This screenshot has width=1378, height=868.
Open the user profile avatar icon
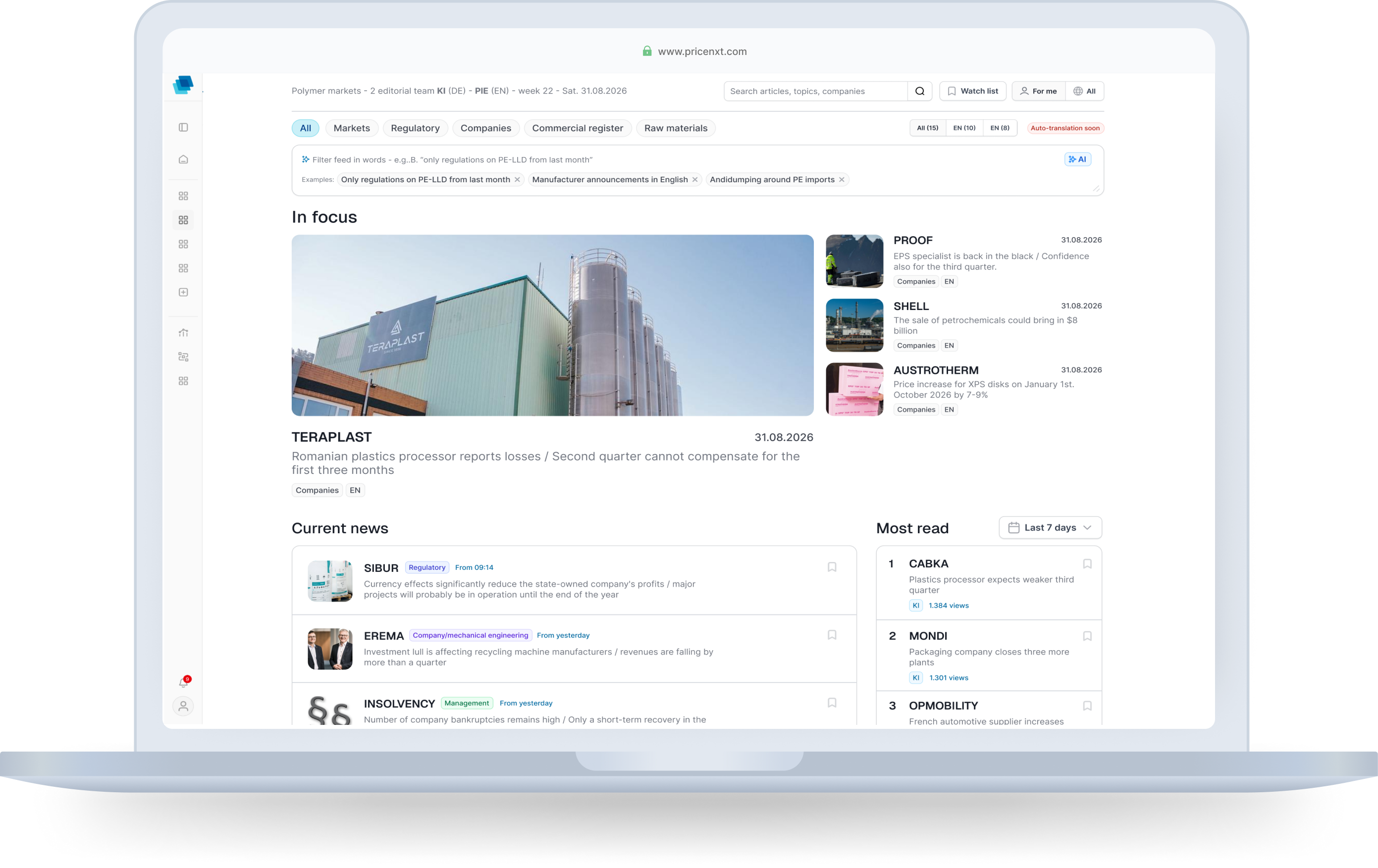point(183,706)
